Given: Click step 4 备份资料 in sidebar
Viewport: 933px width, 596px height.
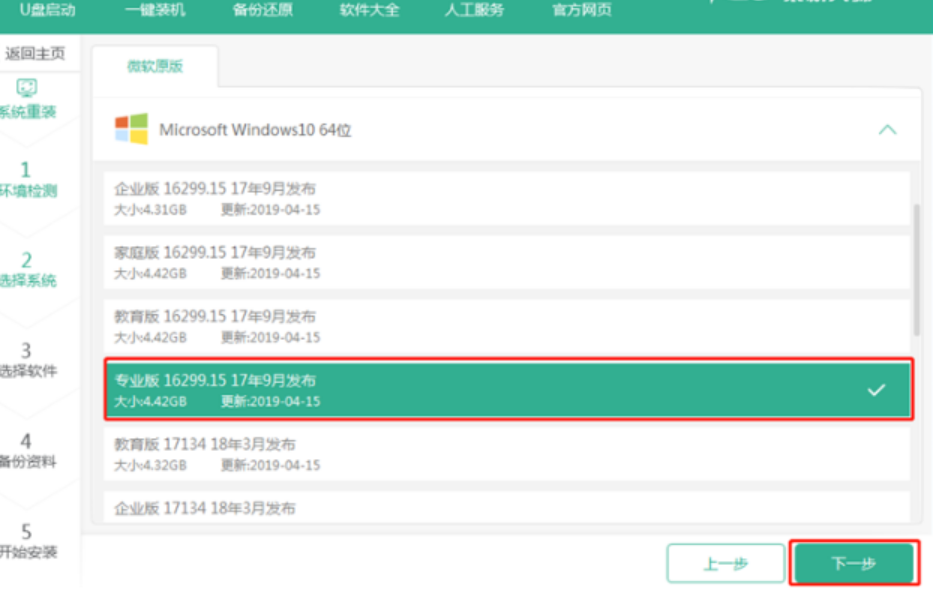Looking at the screenshot, I should 27,450.
